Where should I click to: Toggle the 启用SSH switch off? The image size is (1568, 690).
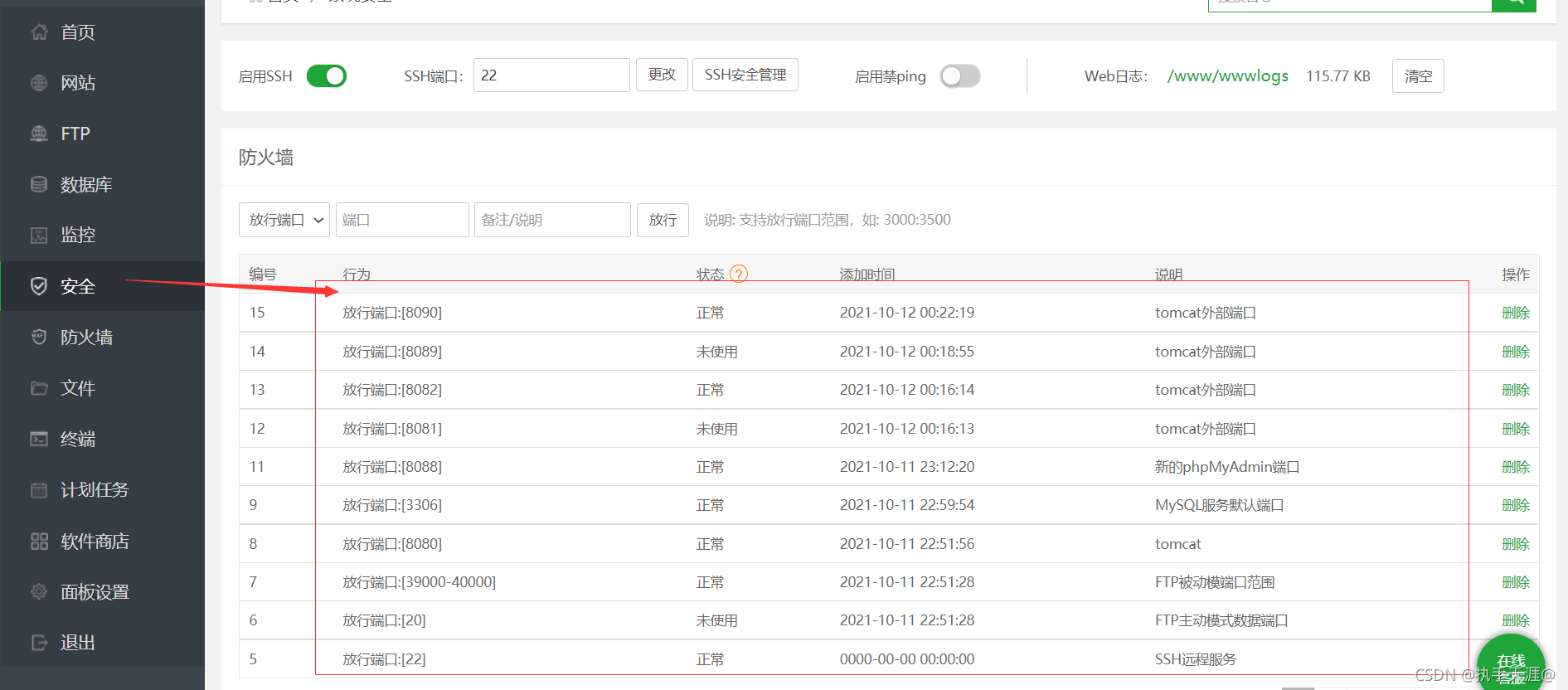[327, 76]
